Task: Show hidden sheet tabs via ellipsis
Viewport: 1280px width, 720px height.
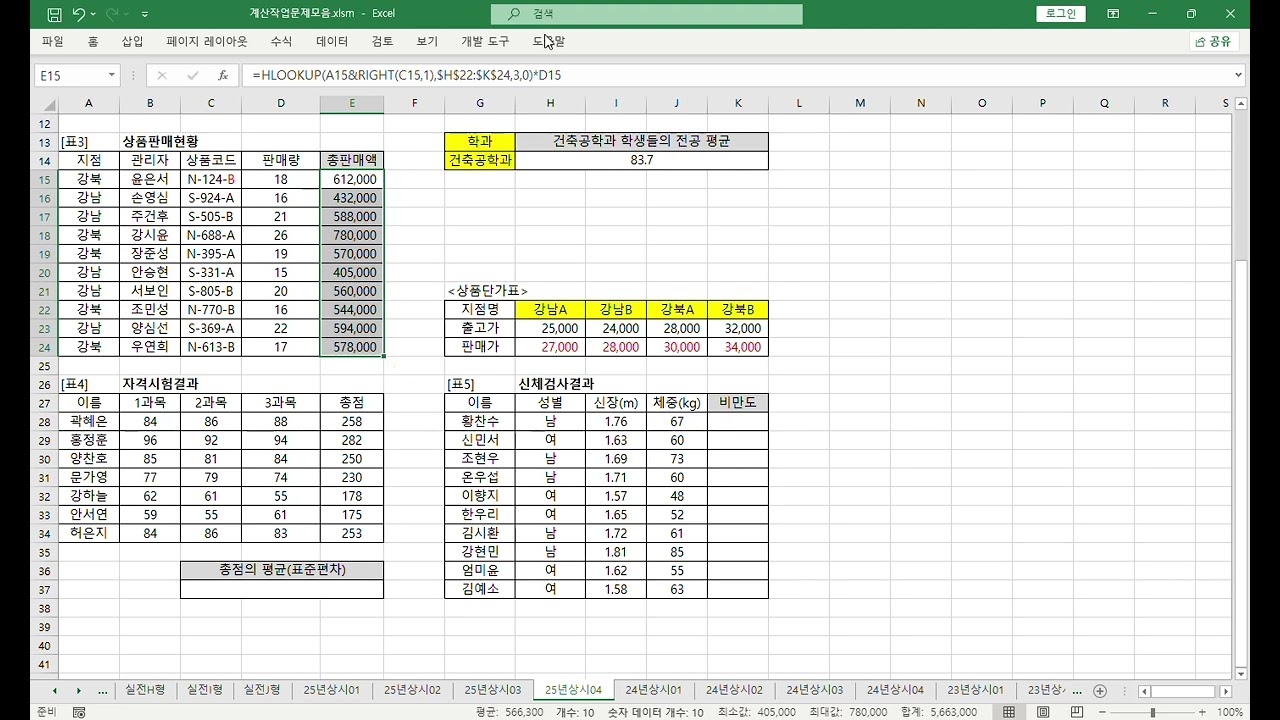Action: 102,691
